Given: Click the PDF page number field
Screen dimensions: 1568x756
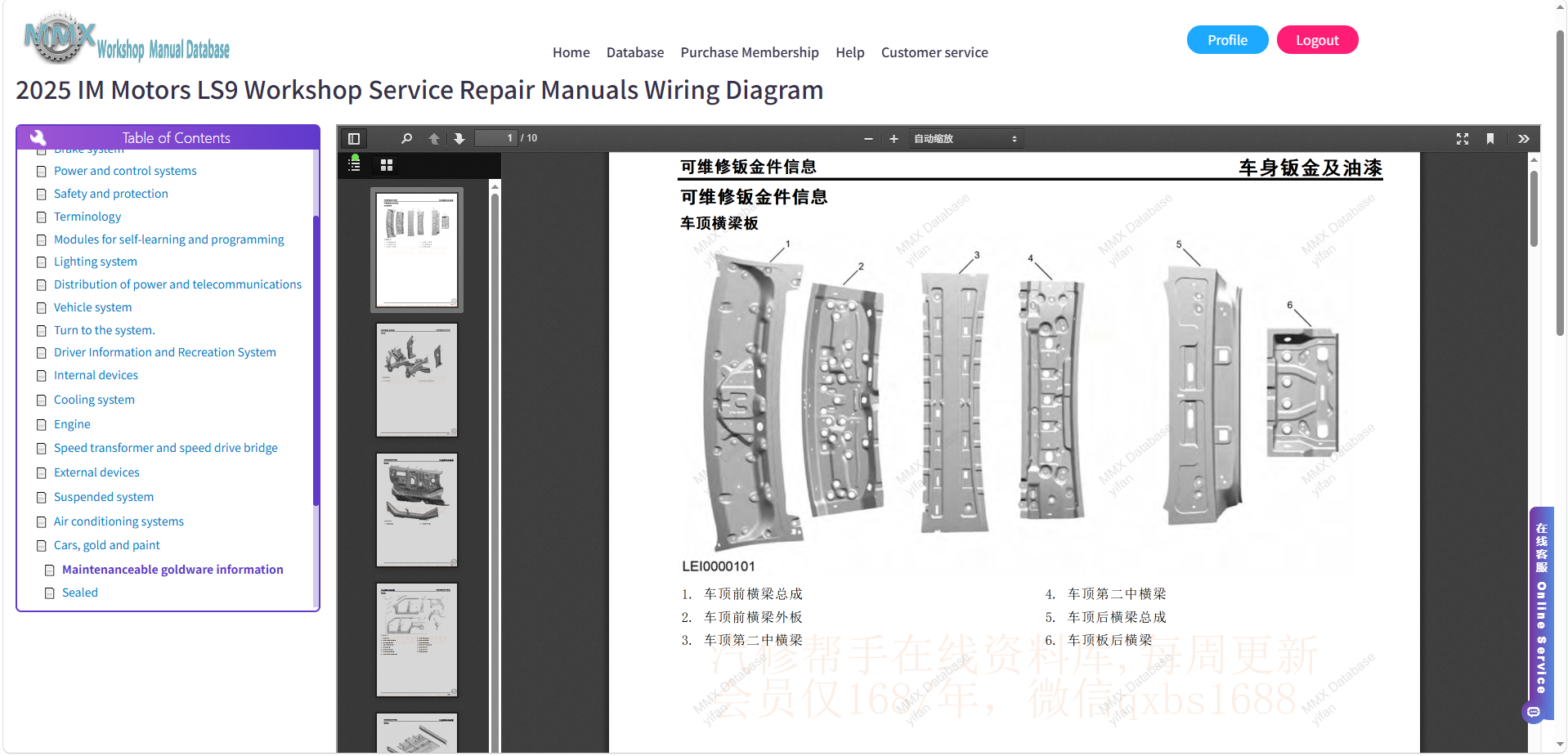Looking at the screenshot, I should tap(496, 138).
